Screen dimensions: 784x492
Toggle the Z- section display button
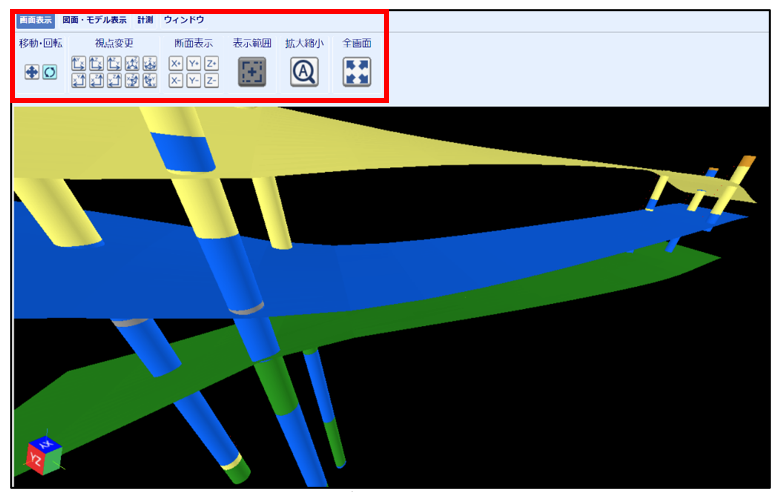[211, 80]
